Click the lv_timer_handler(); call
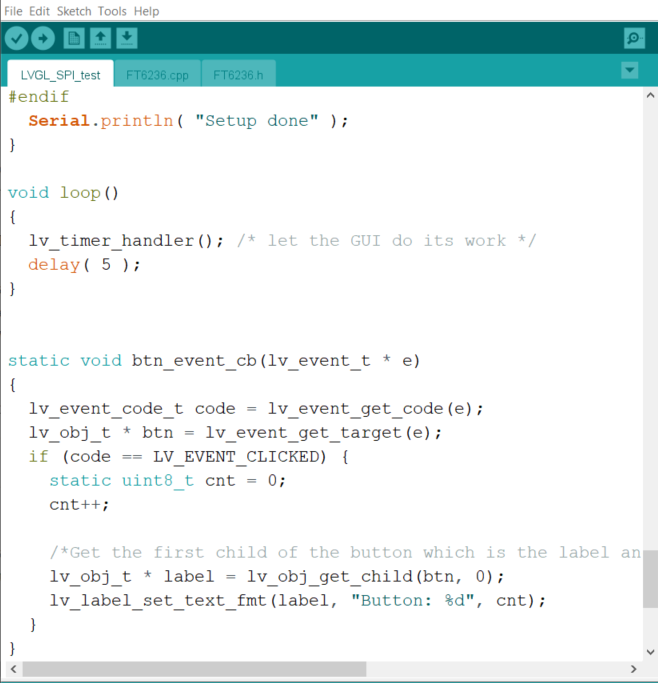Viewport: 658px width, 683px height. pyautogui.click(x=126, y=240)
